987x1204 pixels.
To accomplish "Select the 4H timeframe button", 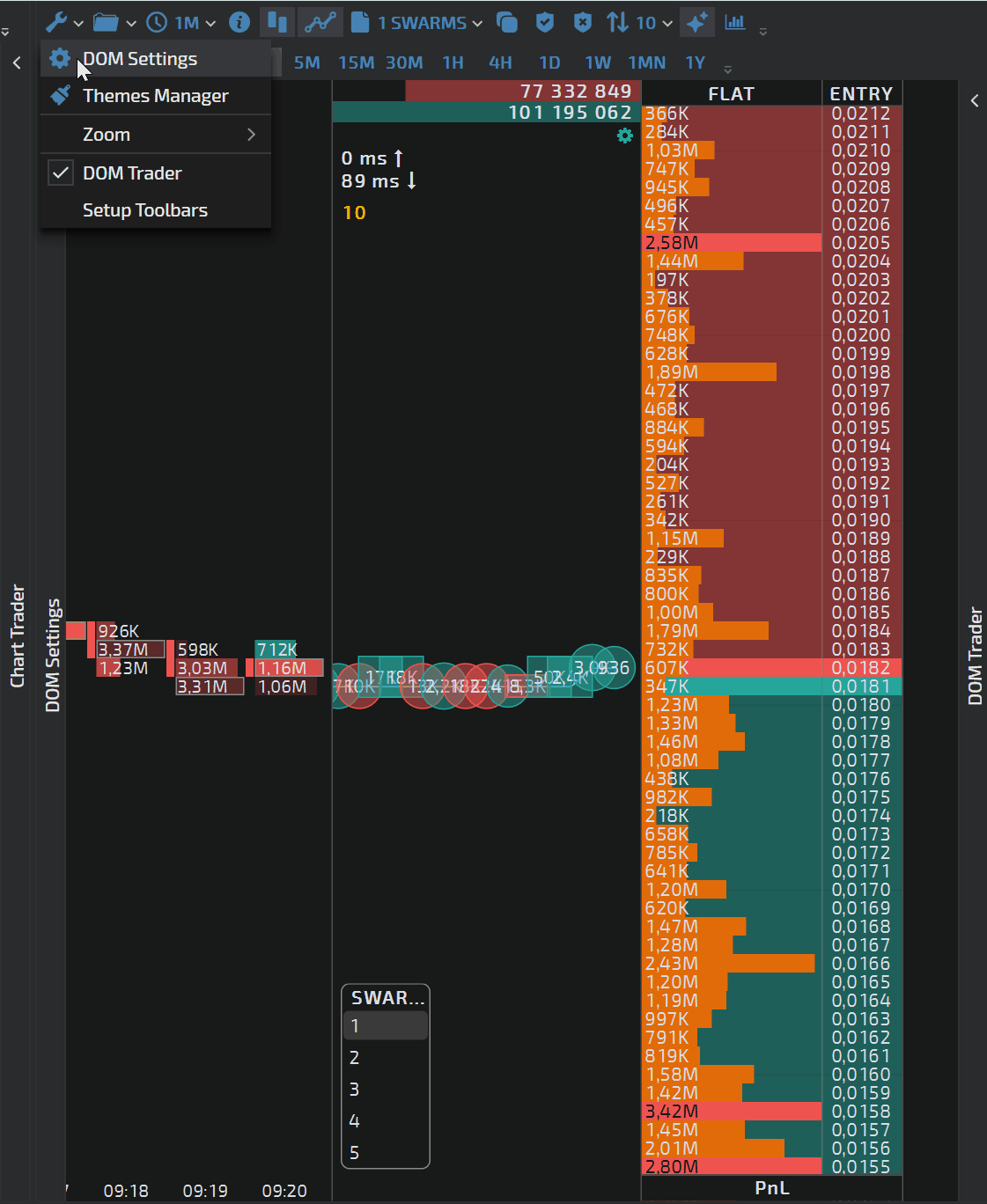I will tap(500, 63).
